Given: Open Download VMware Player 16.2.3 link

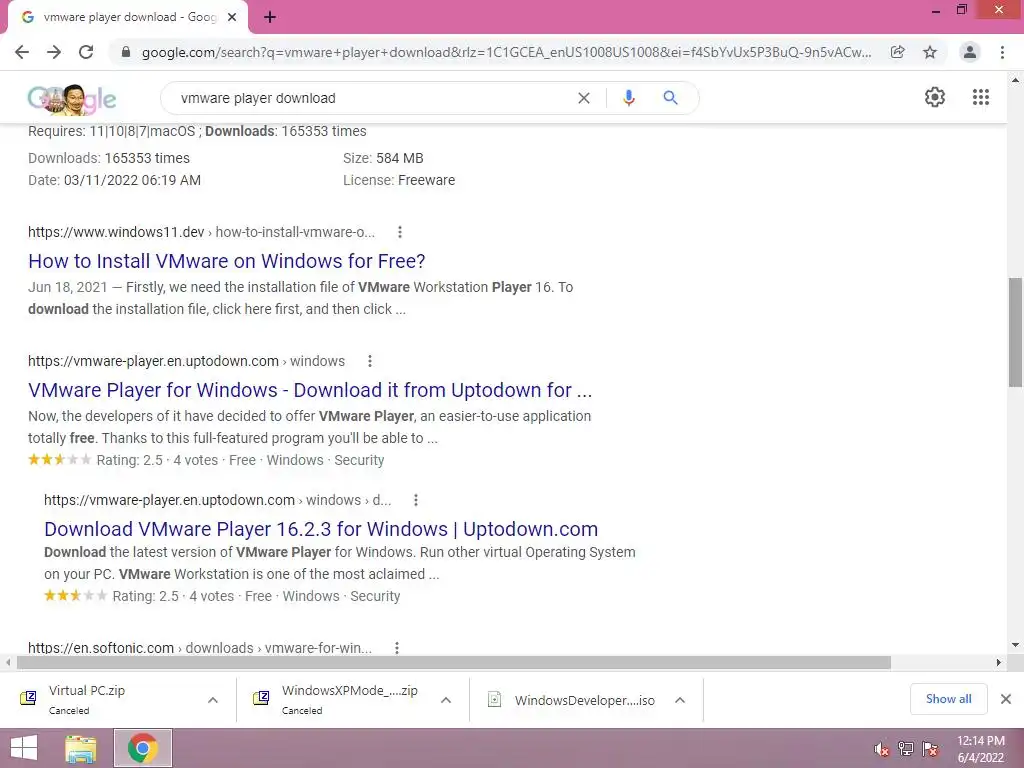Looking at the screenshot, I should coord(321,529).
